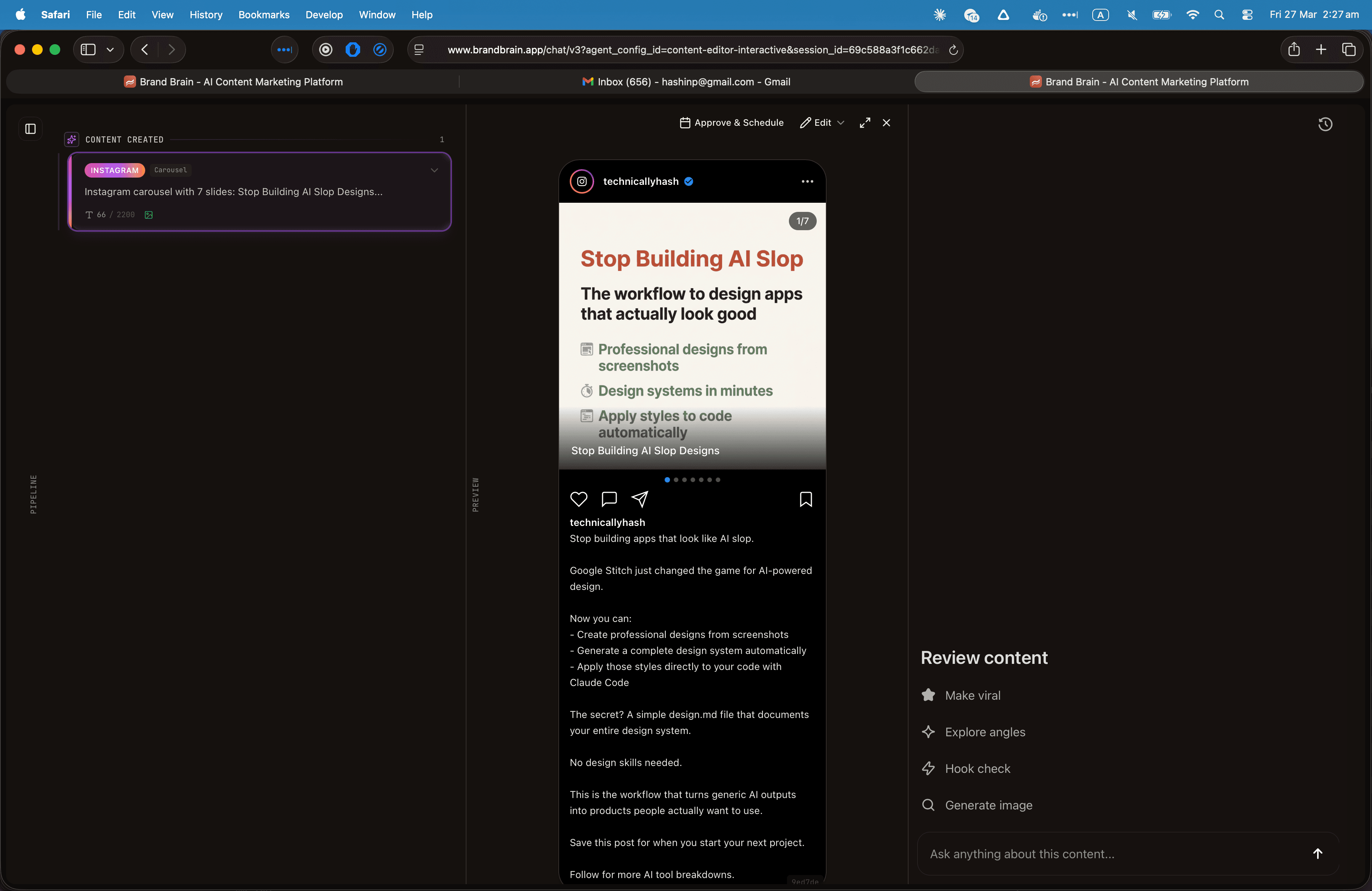Open macOS Spotlight search
Viewport: 1372px width, 891px height.
pos(1219,15)
